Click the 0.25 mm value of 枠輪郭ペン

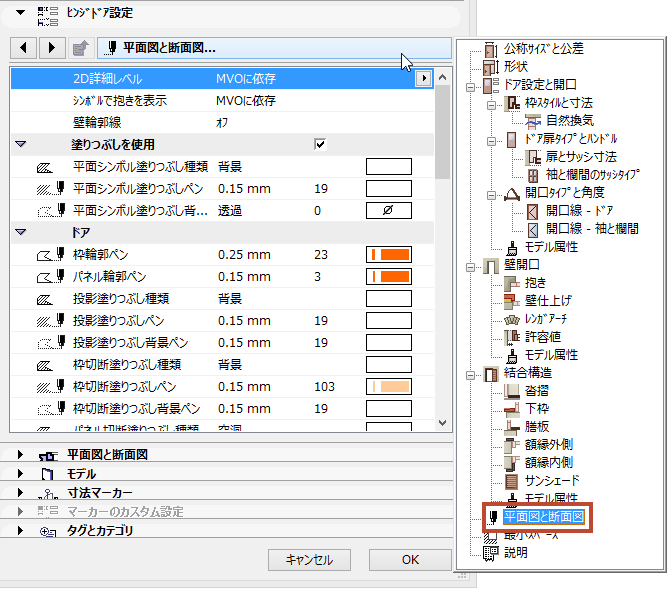244,255
